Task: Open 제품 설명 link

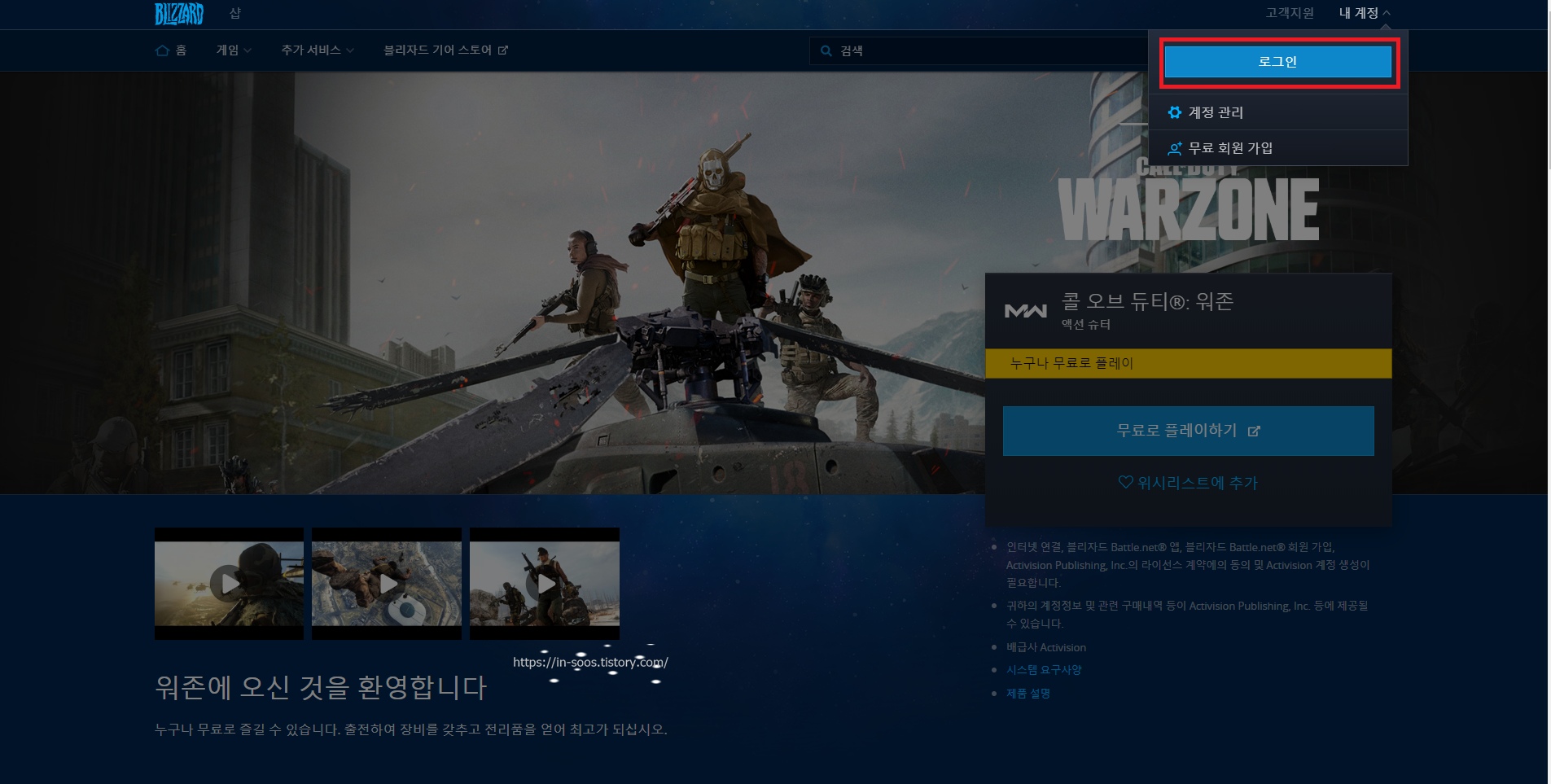Action: (1028, 694)
